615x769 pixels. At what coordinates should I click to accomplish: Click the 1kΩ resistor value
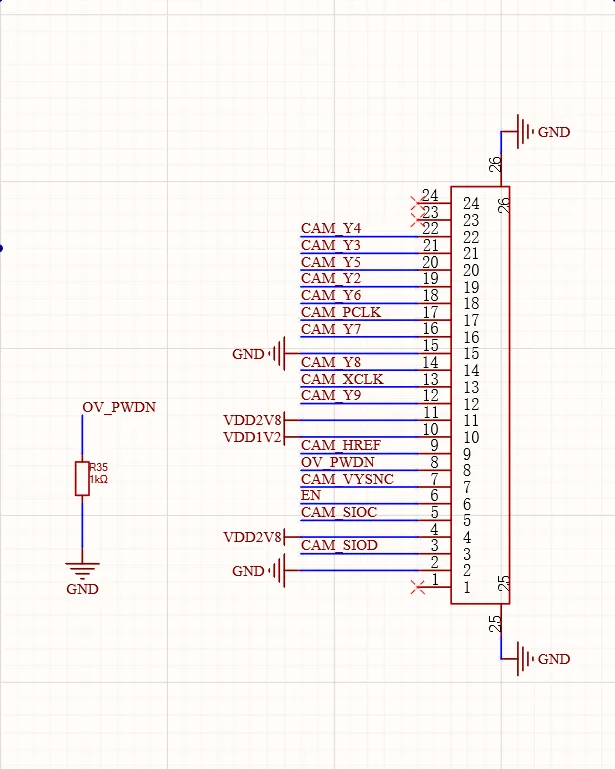pyautogui.click(x=99, y=479)
